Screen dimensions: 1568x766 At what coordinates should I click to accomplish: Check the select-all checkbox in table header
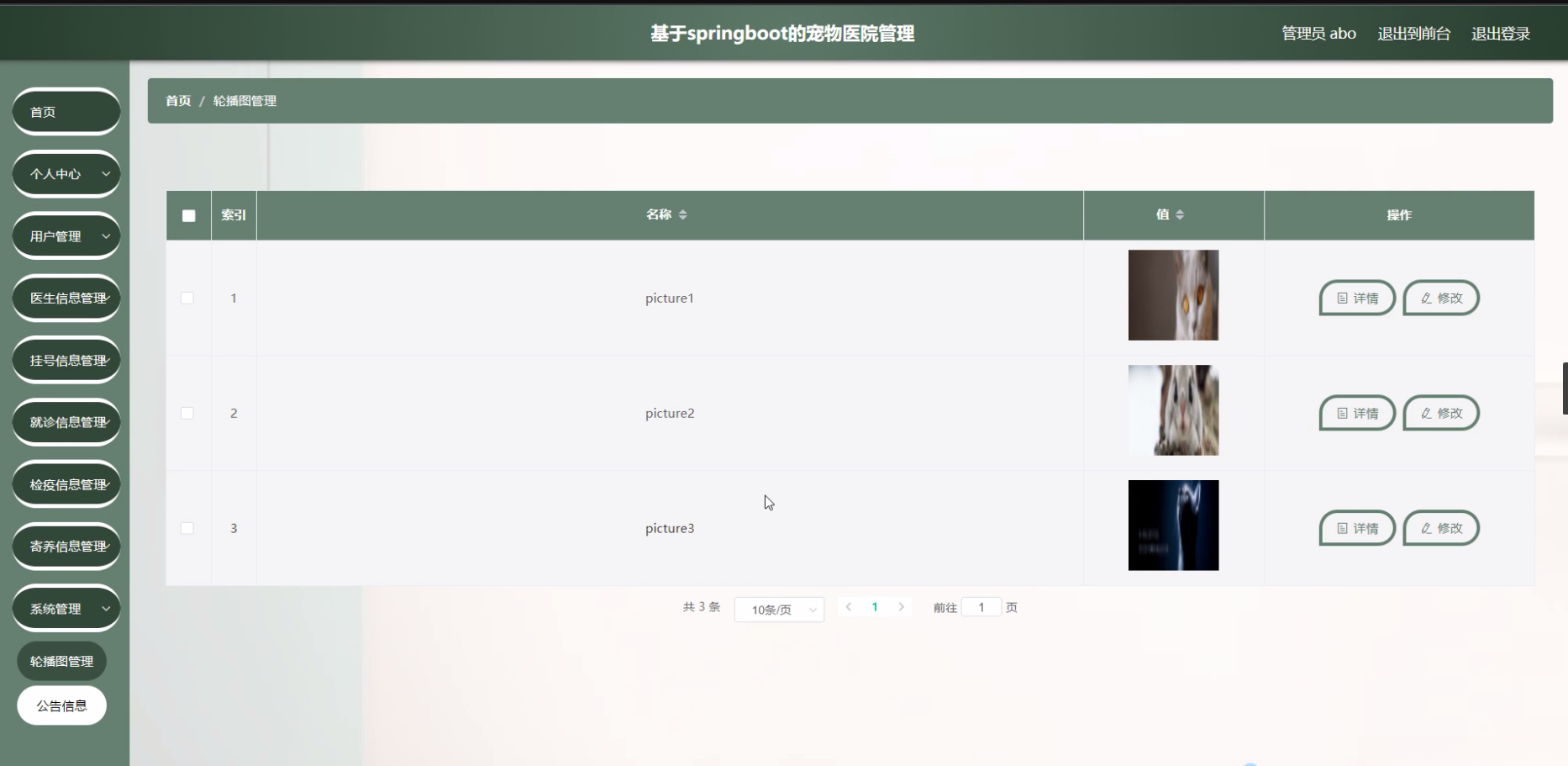point(188,215)
